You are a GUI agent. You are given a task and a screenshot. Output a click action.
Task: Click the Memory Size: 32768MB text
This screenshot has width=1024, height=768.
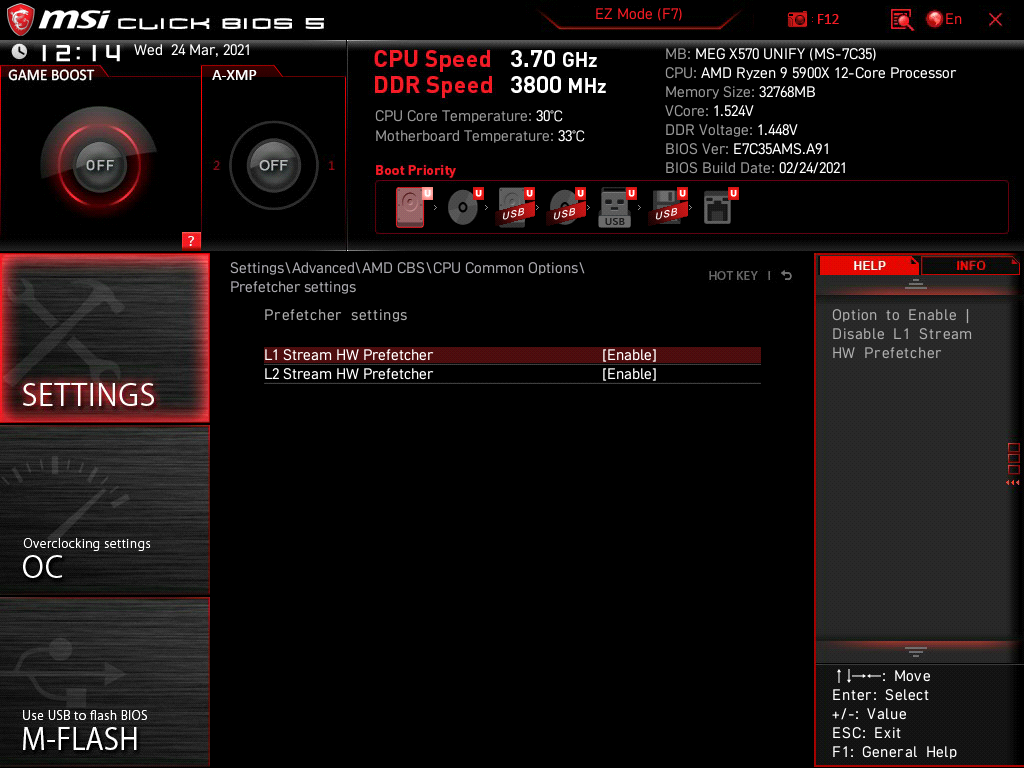tap(740, 92)
